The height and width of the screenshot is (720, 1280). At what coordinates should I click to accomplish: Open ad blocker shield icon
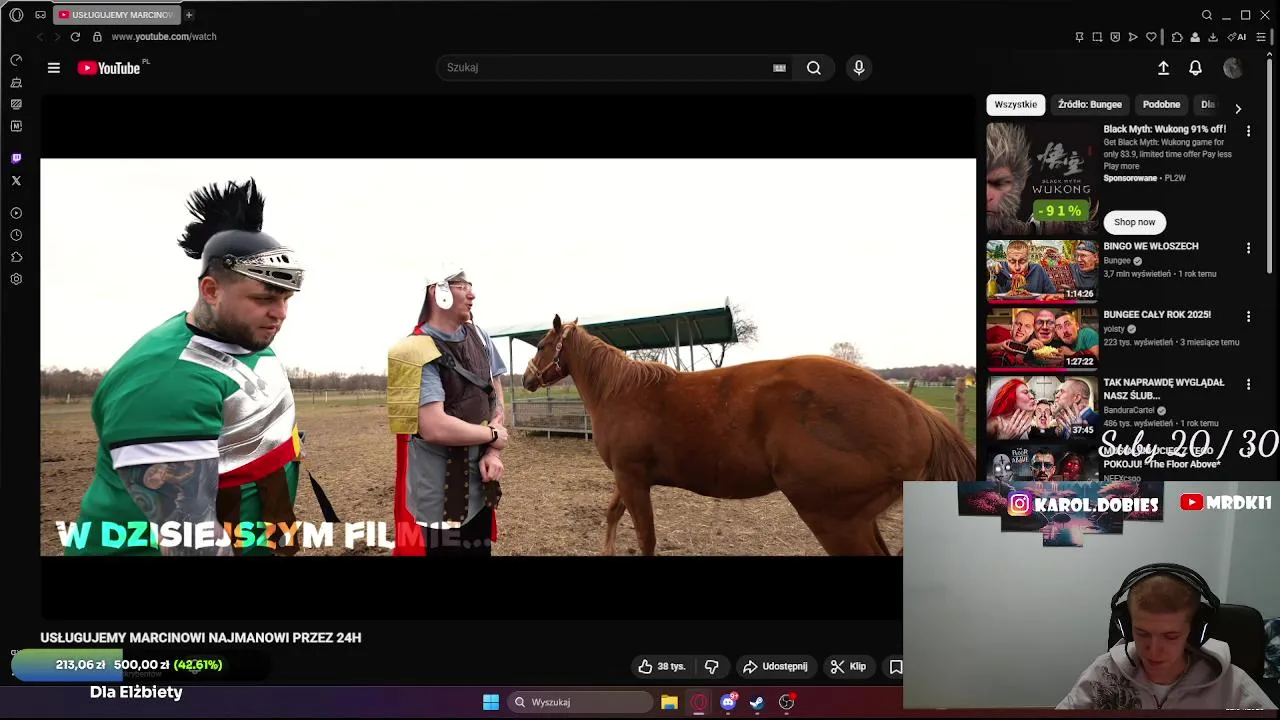tap(1115, 37)
